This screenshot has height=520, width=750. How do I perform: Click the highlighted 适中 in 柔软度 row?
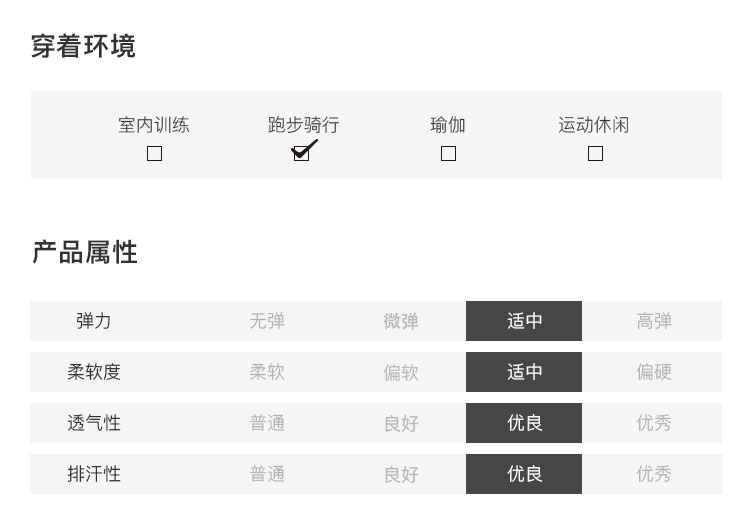[524, 372]
